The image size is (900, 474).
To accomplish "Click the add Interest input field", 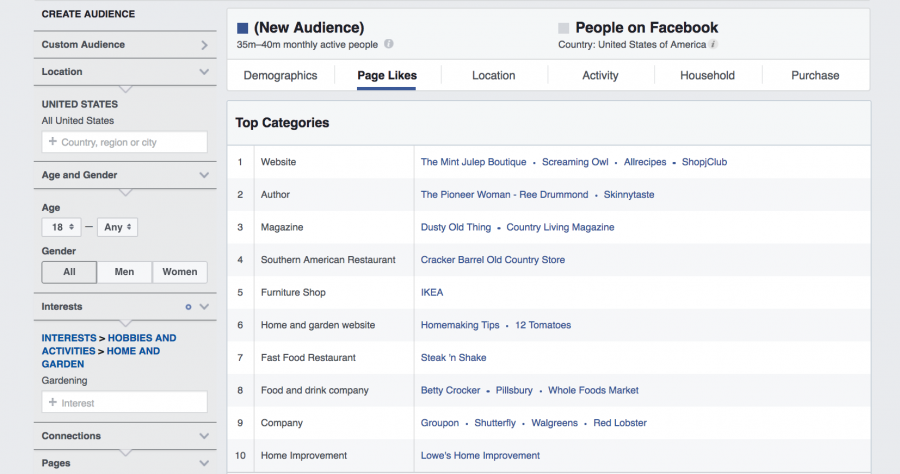I will 125,402.
